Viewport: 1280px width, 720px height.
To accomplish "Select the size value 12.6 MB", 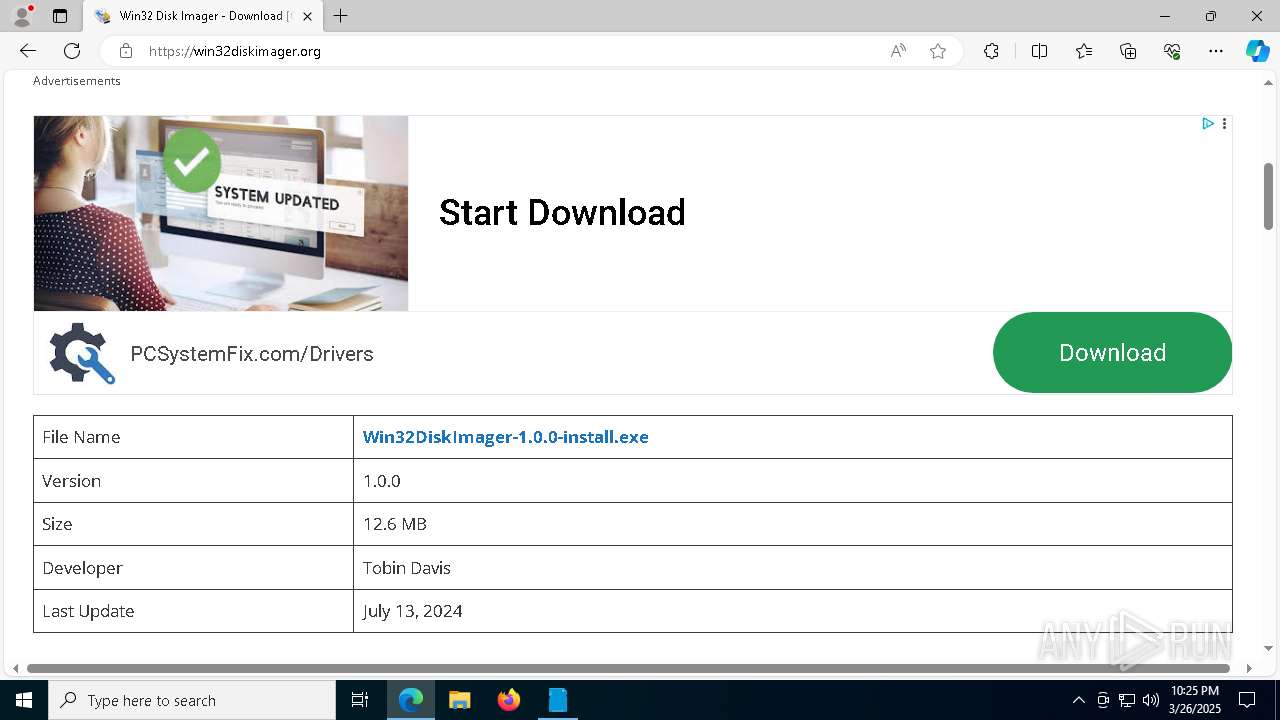I will 395,524.
